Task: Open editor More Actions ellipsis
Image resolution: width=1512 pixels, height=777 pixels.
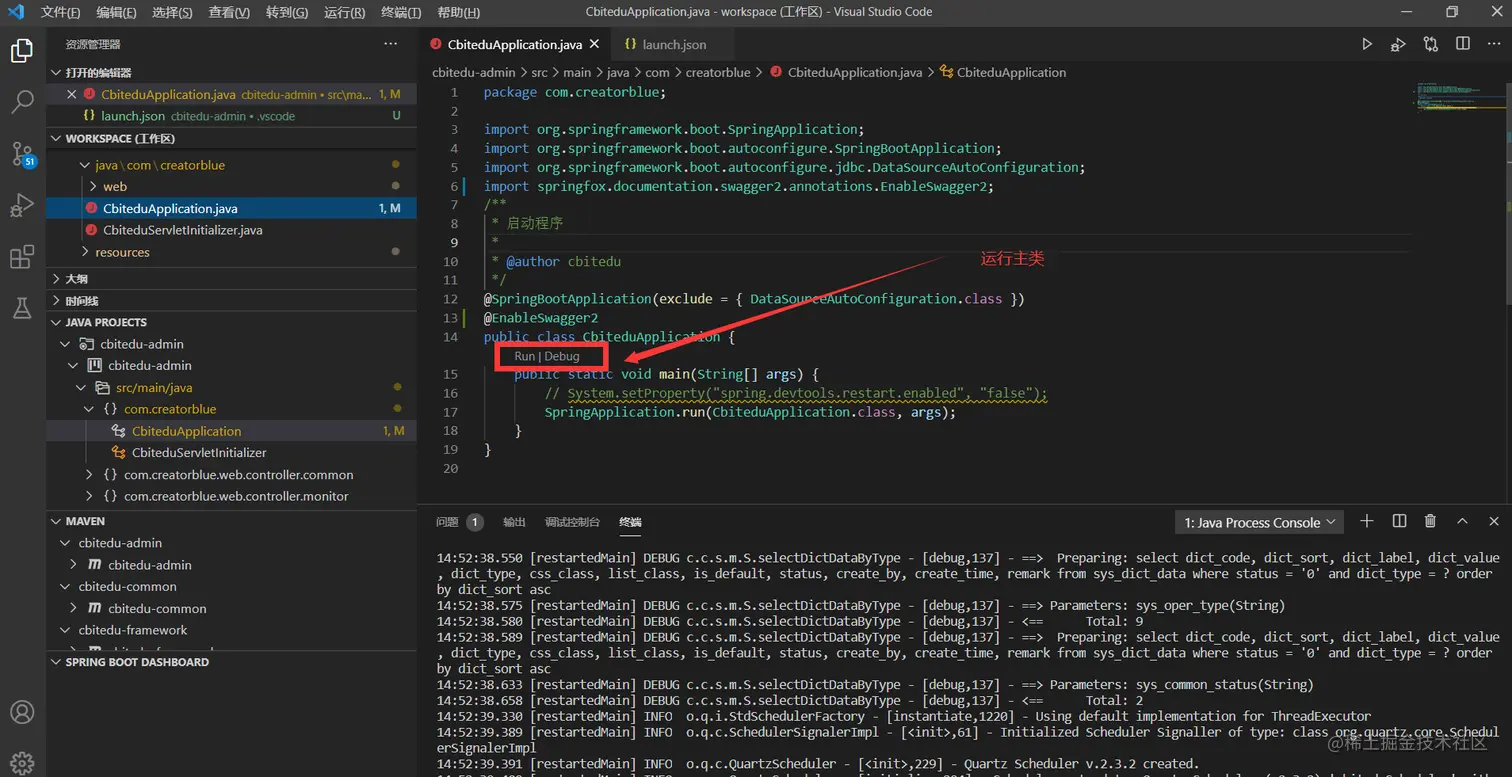Action: pyautogui.click(x=1494, y=44)
